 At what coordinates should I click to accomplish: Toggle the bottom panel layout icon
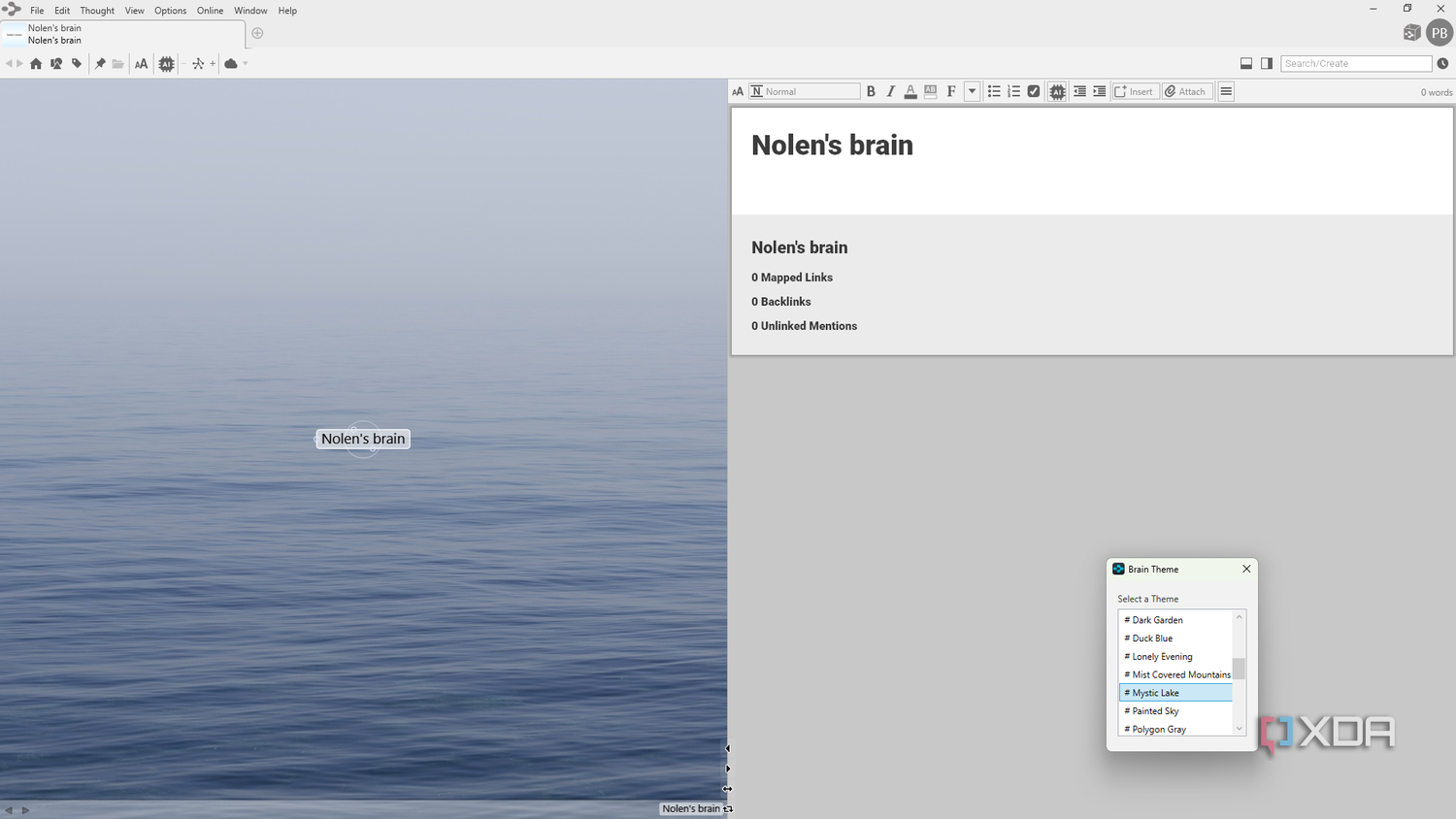[x=1246, y=63]
